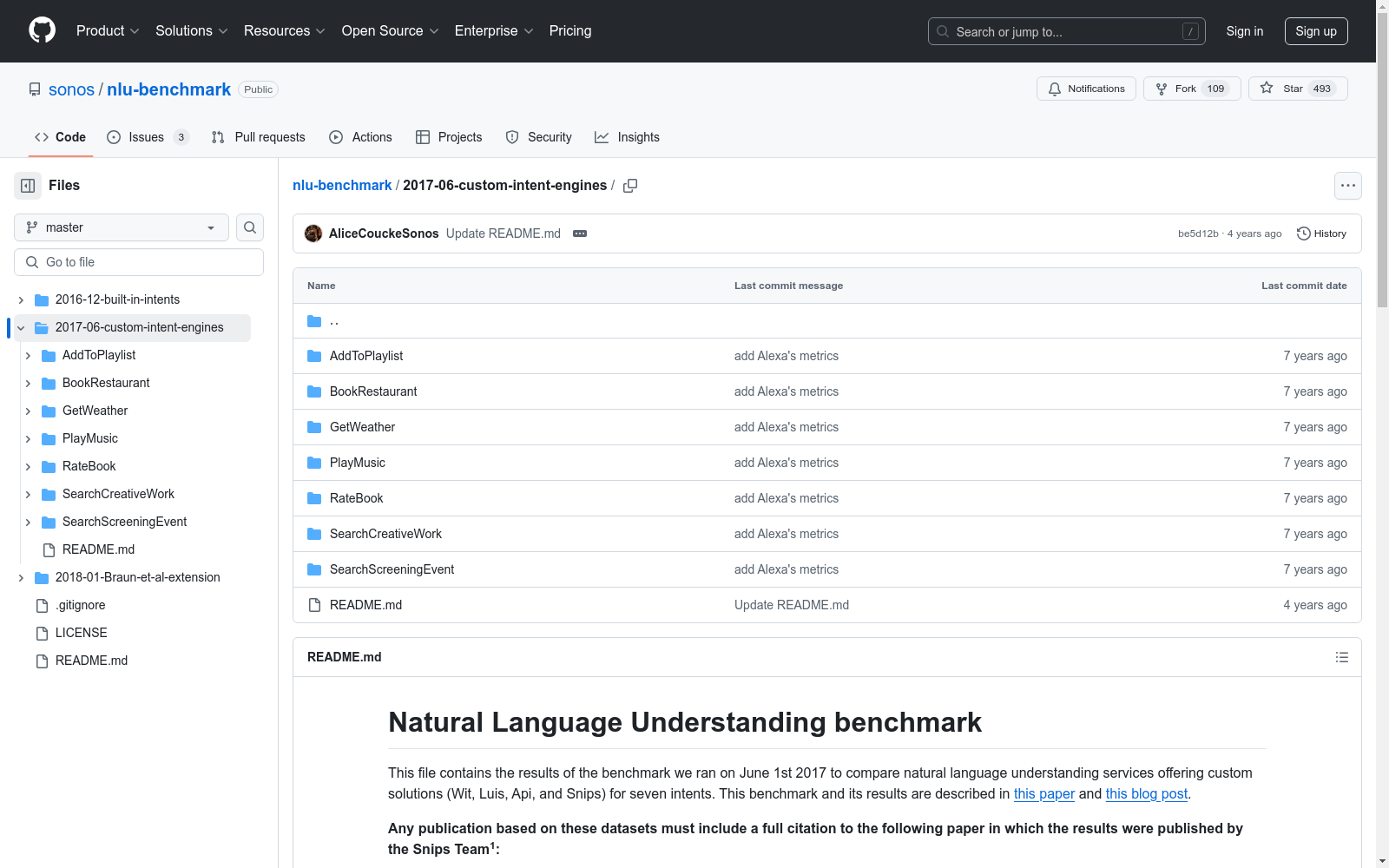The width and height of the screenshot is (1389, 868).
Task: Click the star icon
Action: (x=1267, y=89)
